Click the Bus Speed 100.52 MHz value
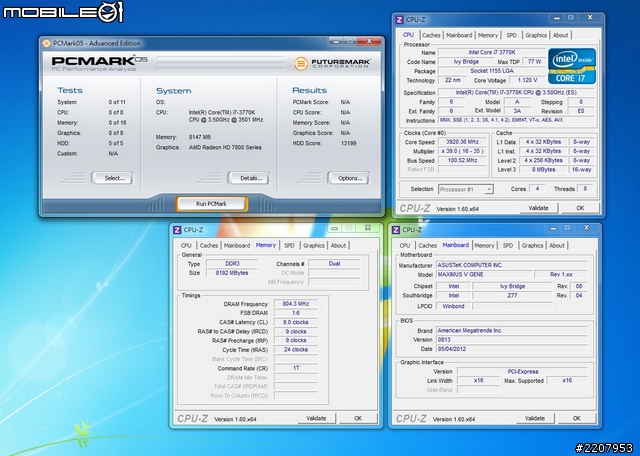 coord(462,160)
